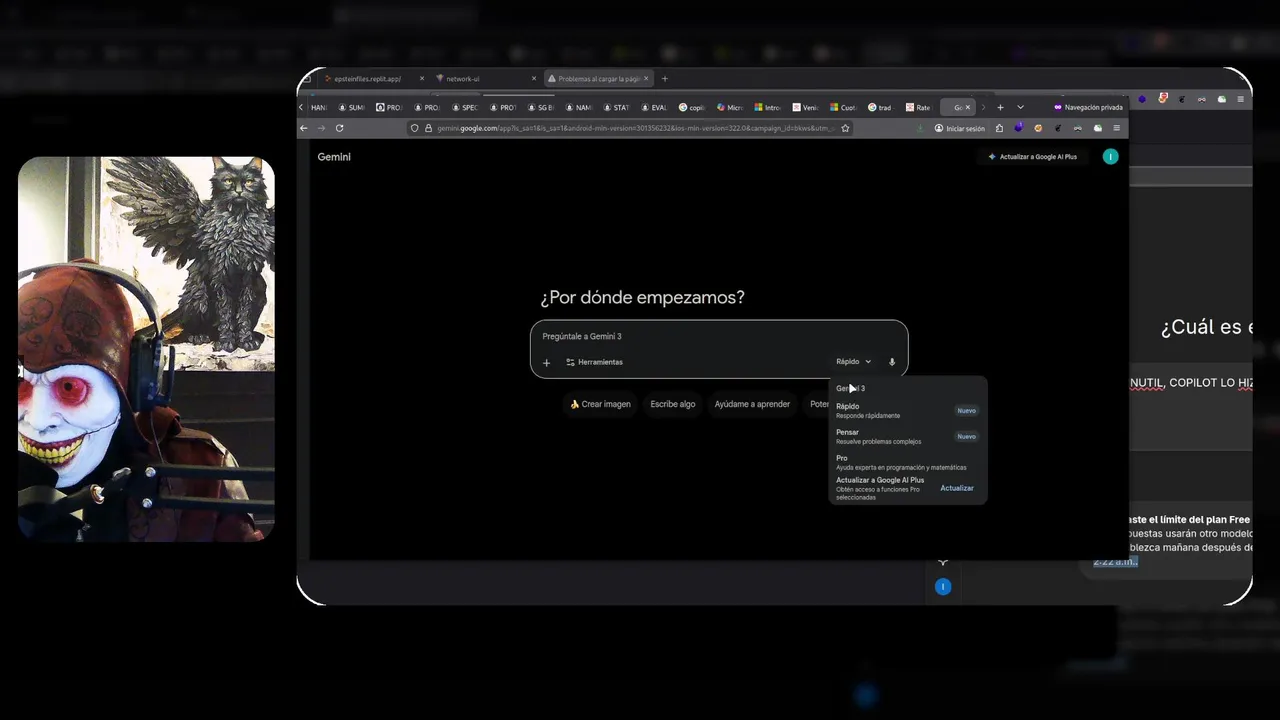This screenshot has height=720, width=1280.
Task: Open the Venic tab
Action: click(x=806, y=107)
